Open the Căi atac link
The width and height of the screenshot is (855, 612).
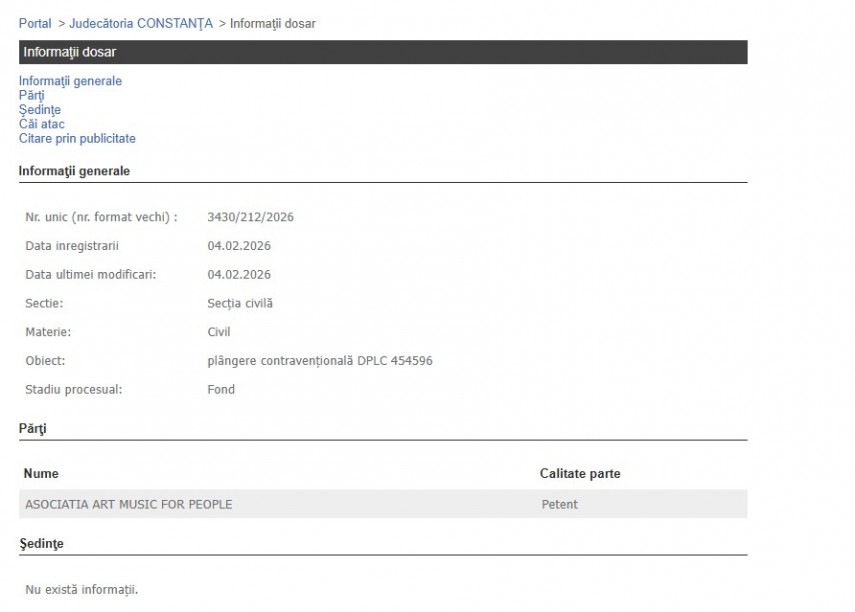click(x=42, y=124)
